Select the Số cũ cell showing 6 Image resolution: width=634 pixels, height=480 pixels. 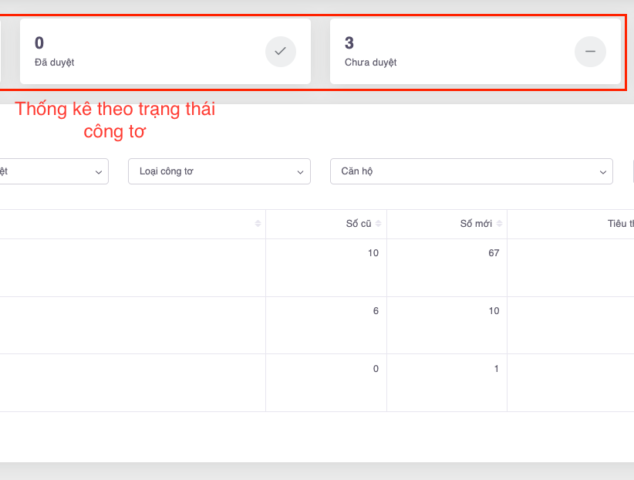(x=375, y=311)
